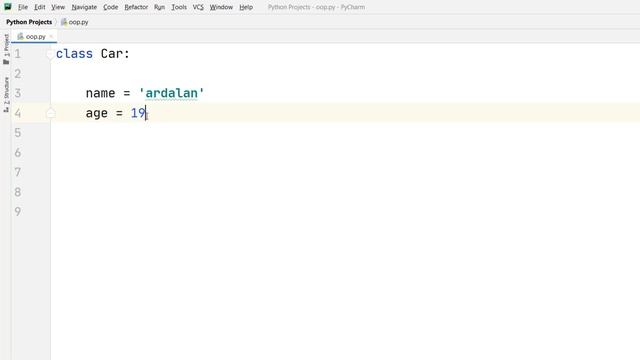Image resolution: width=640 pixels, height=360 pixels.
Task: Click the 'age' variable on line 4
Action: tap(97, 113)
